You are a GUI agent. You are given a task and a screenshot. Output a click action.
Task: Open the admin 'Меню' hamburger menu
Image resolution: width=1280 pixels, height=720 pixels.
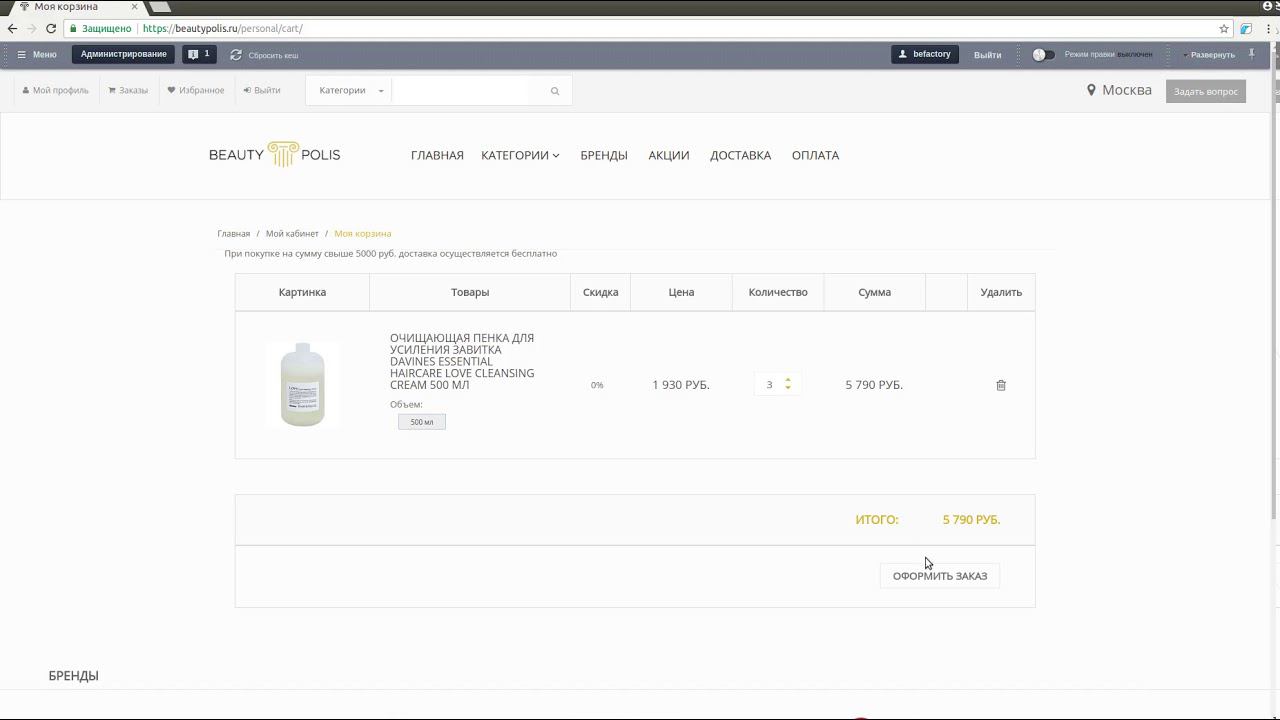point(37,55)
